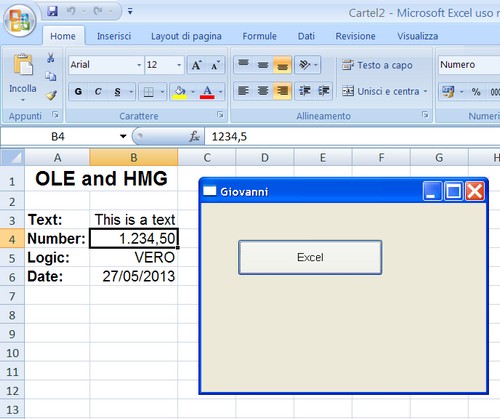Align text to the left
500x419 pixels.
(244, 91)
